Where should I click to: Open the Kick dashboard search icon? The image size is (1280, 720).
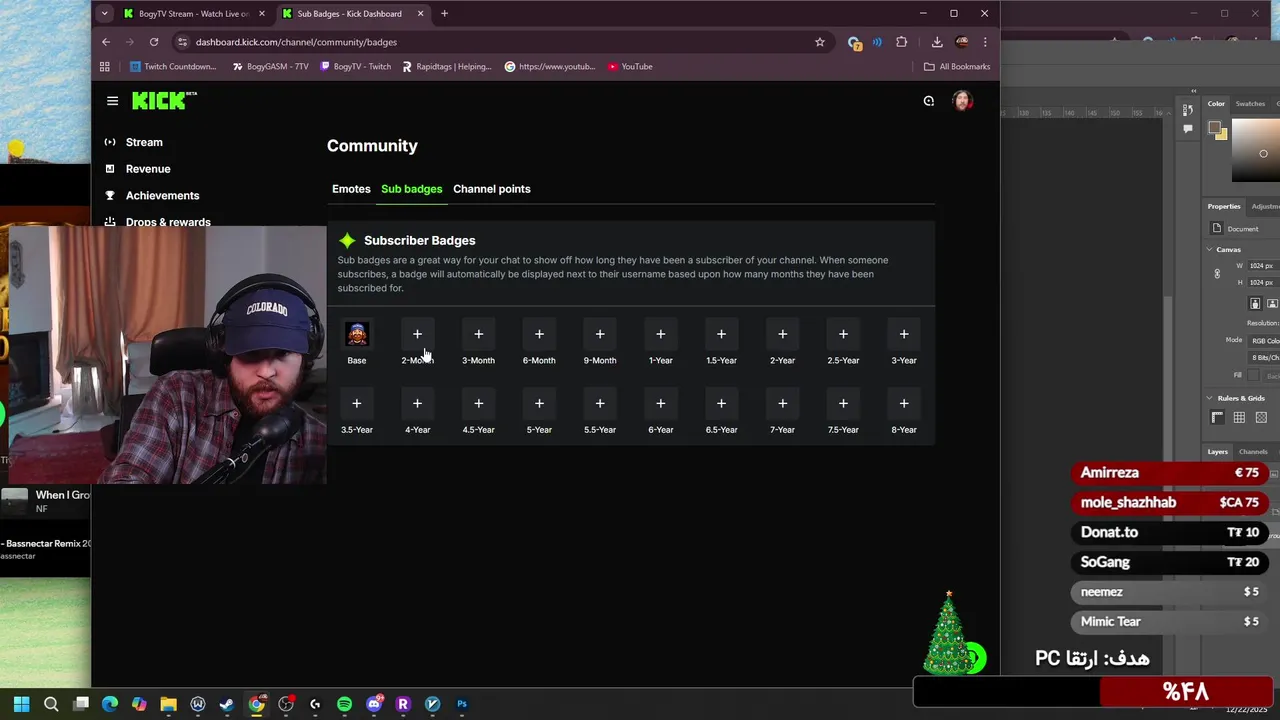tap(928, 101)
